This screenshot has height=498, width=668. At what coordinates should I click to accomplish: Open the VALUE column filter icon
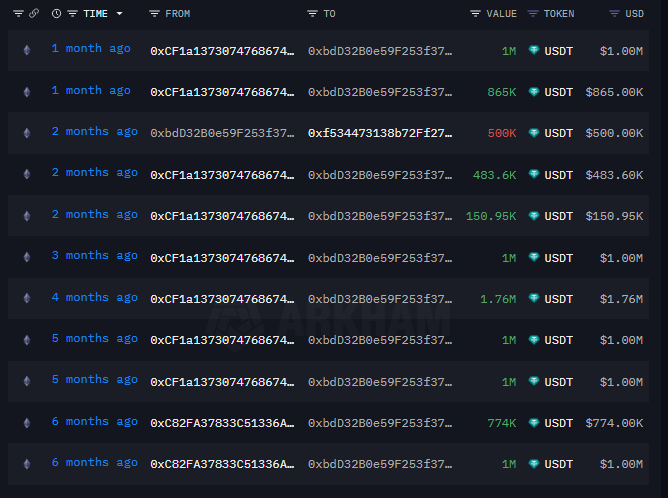[x=475, y=14]
